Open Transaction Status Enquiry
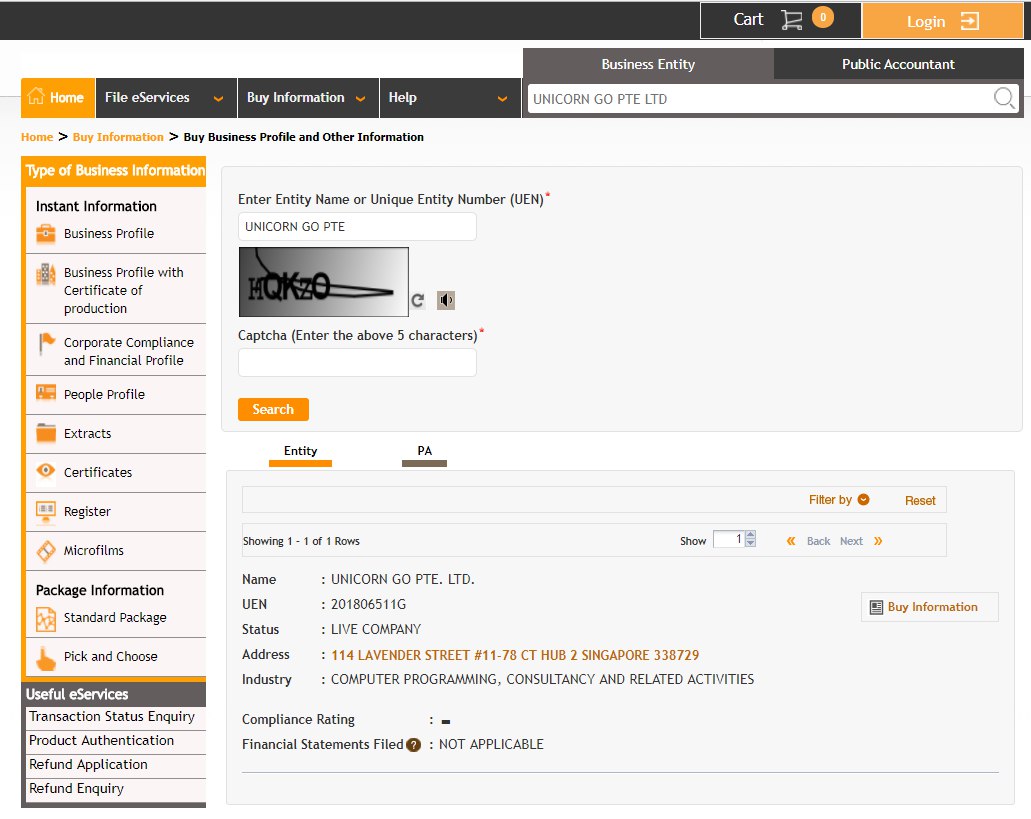The image size is (1031, 819). pos(112,716)
